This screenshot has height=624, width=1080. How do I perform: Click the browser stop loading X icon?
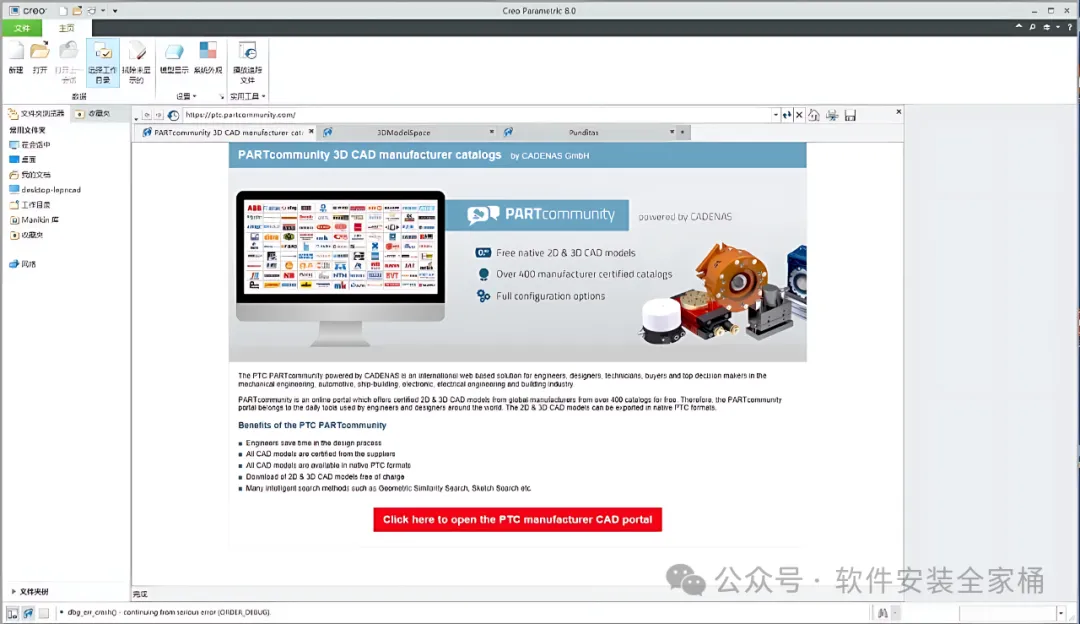tap(799, 115)
